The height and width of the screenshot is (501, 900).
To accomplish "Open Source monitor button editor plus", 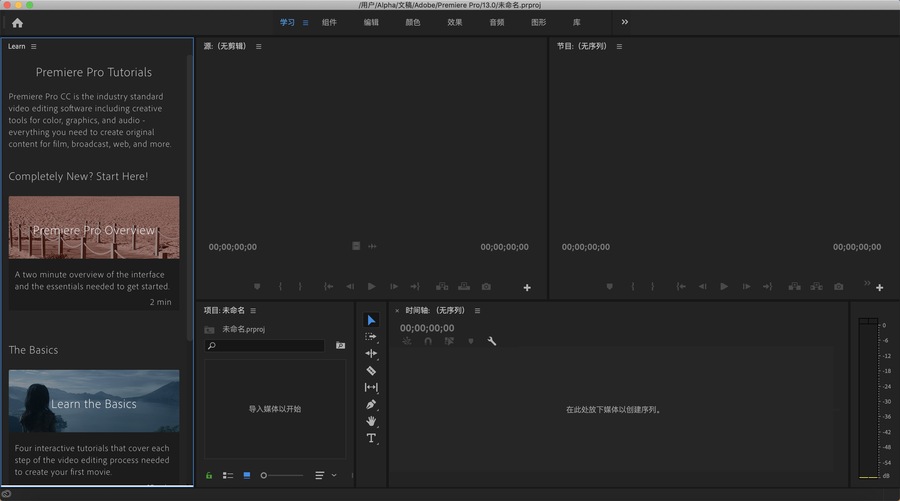I will pos(527,288).
